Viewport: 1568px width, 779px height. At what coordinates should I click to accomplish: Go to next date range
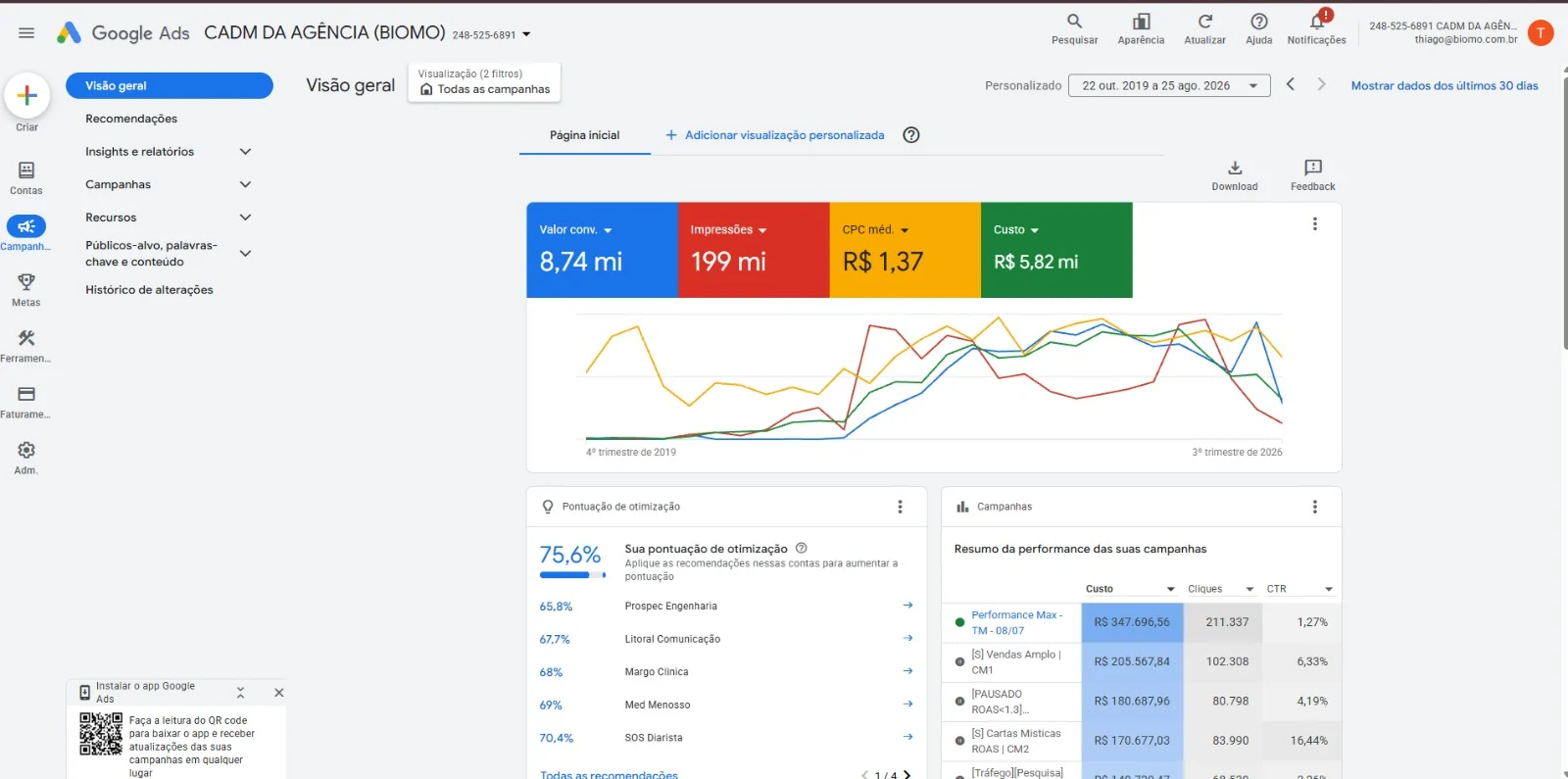pyautogui.click(x=1321, y=84)
